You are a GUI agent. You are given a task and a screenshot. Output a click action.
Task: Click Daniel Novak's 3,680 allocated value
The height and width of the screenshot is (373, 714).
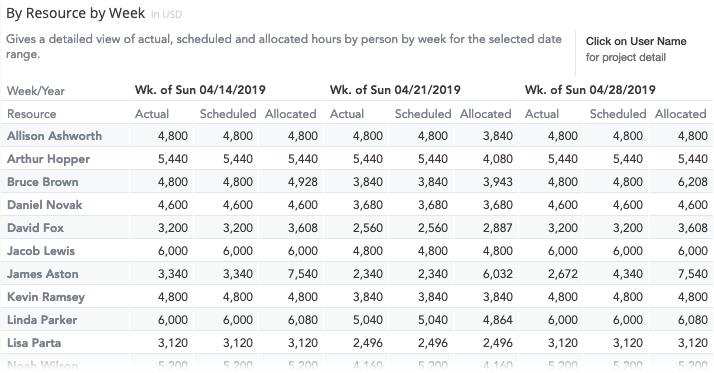click(498, 205)
